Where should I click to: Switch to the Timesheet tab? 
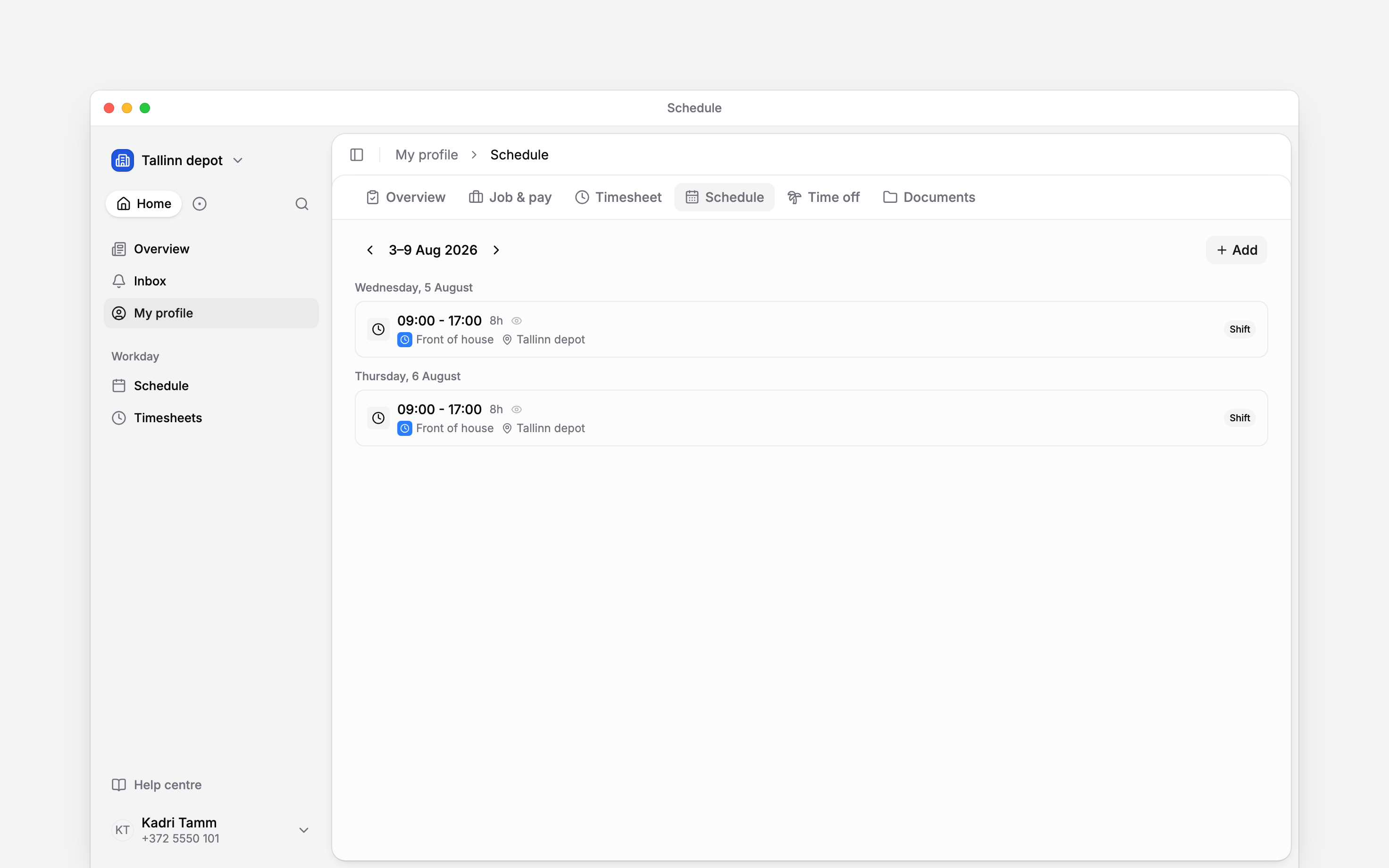[x=618, y=198]
